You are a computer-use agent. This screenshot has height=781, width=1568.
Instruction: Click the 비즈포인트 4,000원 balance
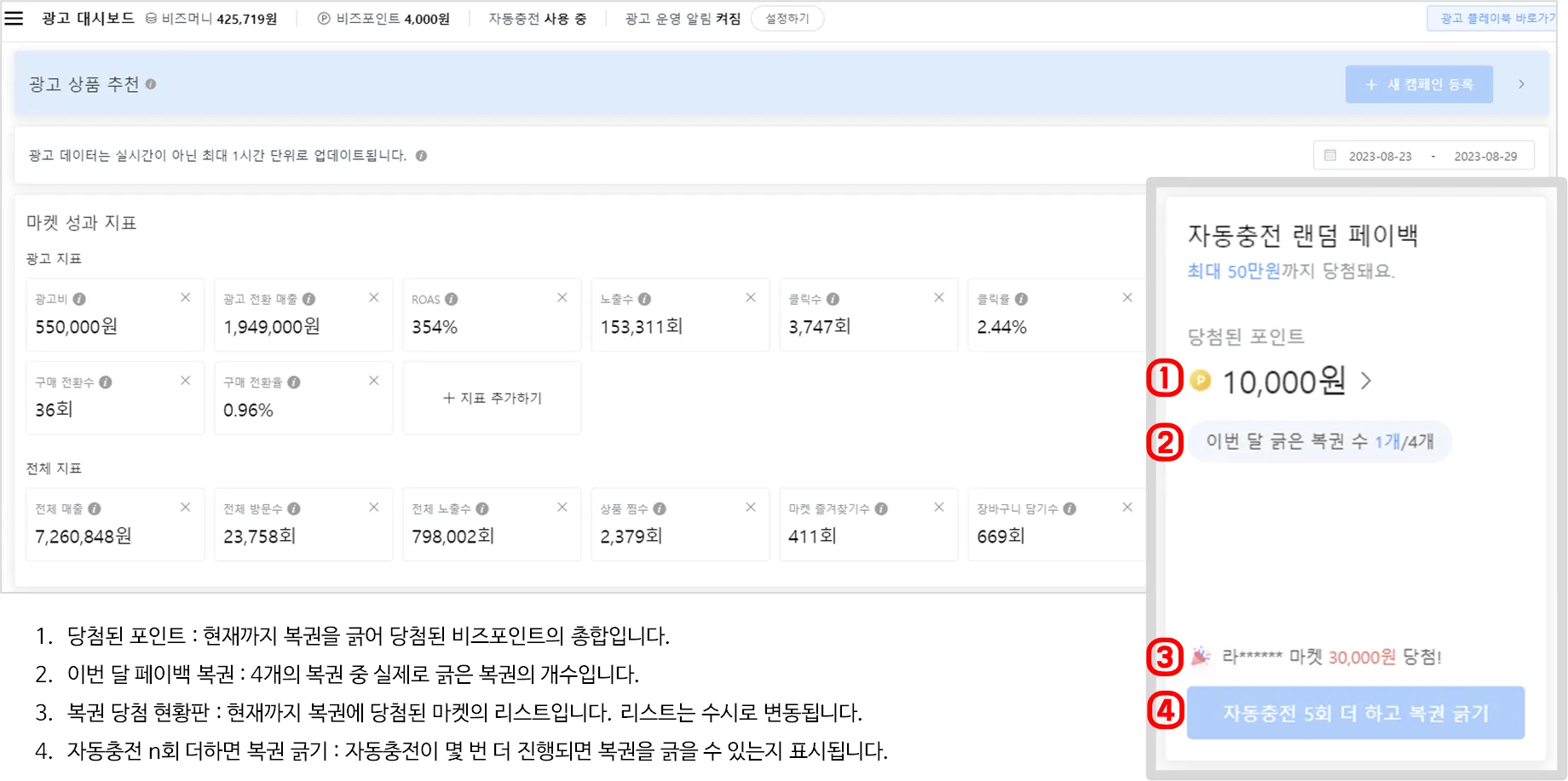click(383, 19)
